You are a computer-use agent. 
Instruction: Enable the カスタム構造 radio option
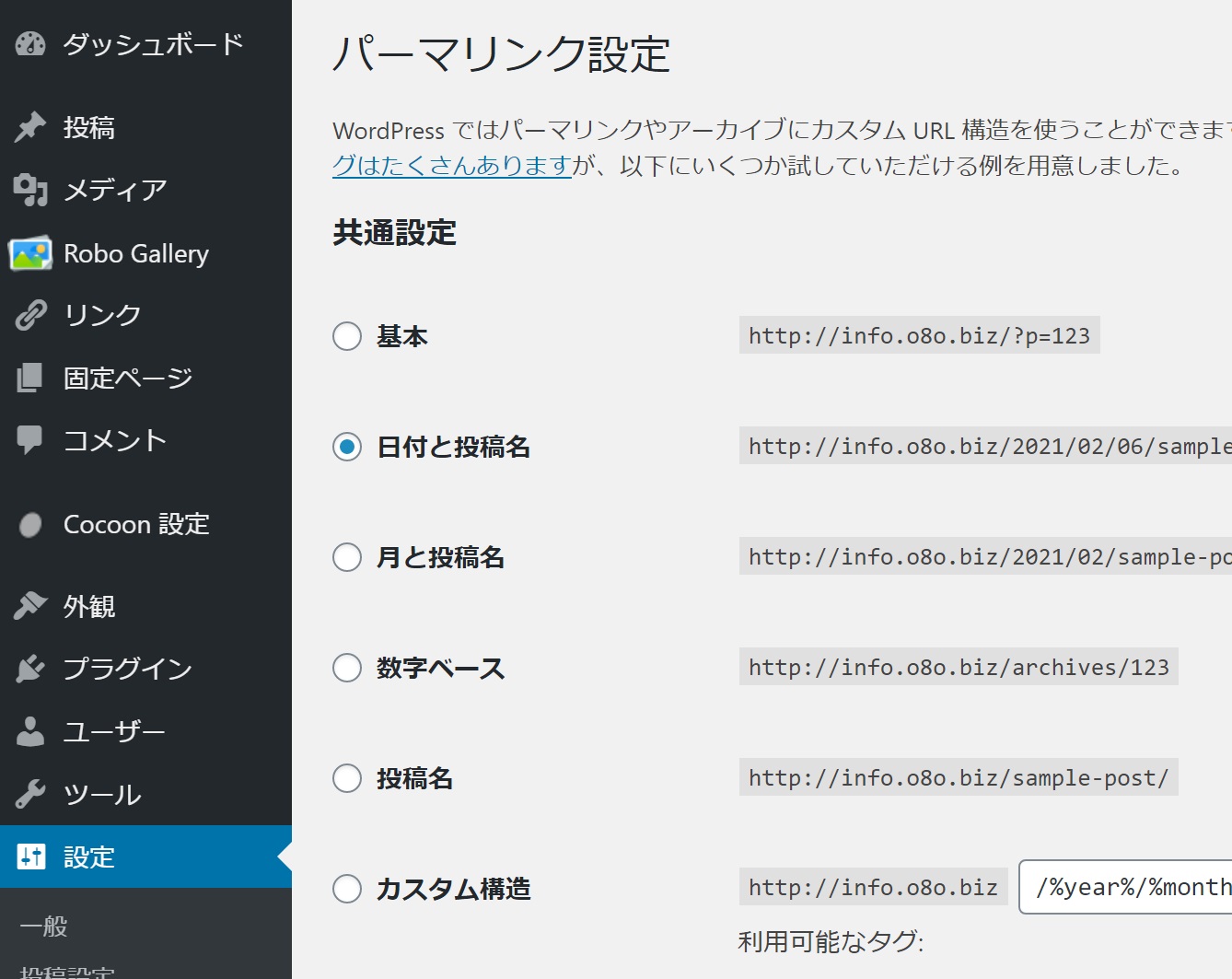pyautogui.click(x=347, y=889)
